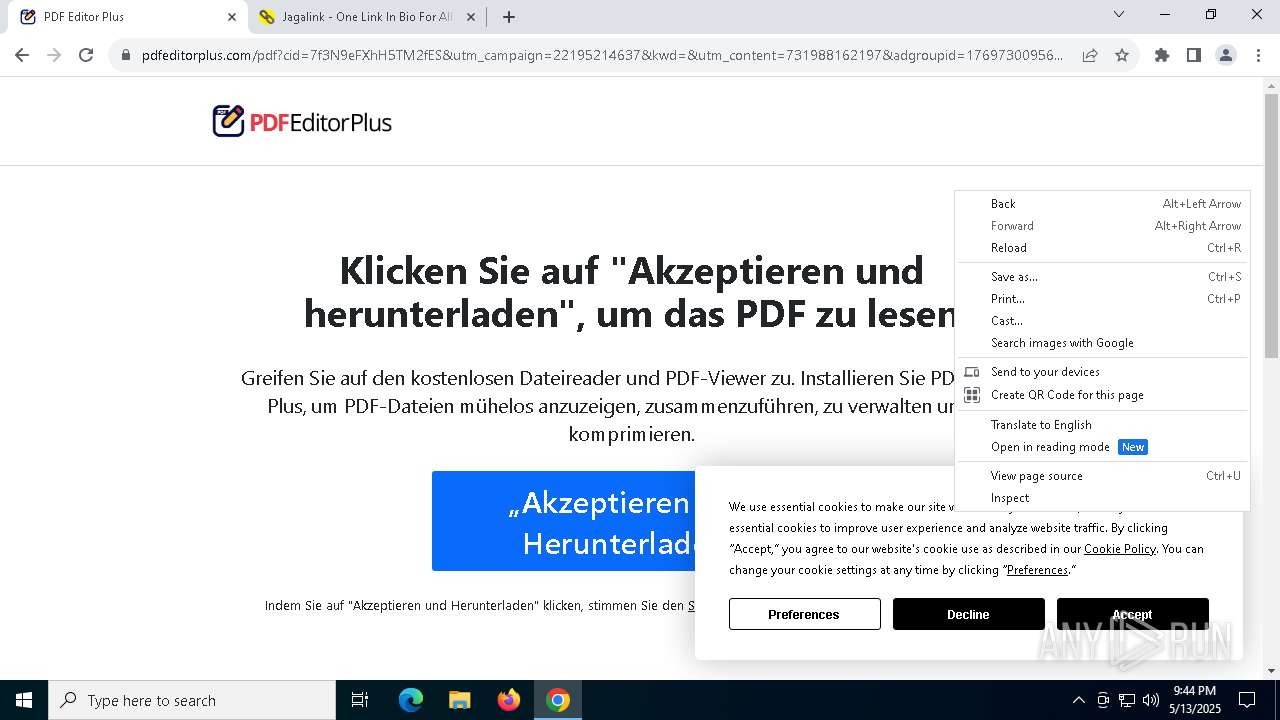Select Translate to English
Screen dimensions: 1280x720
coord(1102,425)
